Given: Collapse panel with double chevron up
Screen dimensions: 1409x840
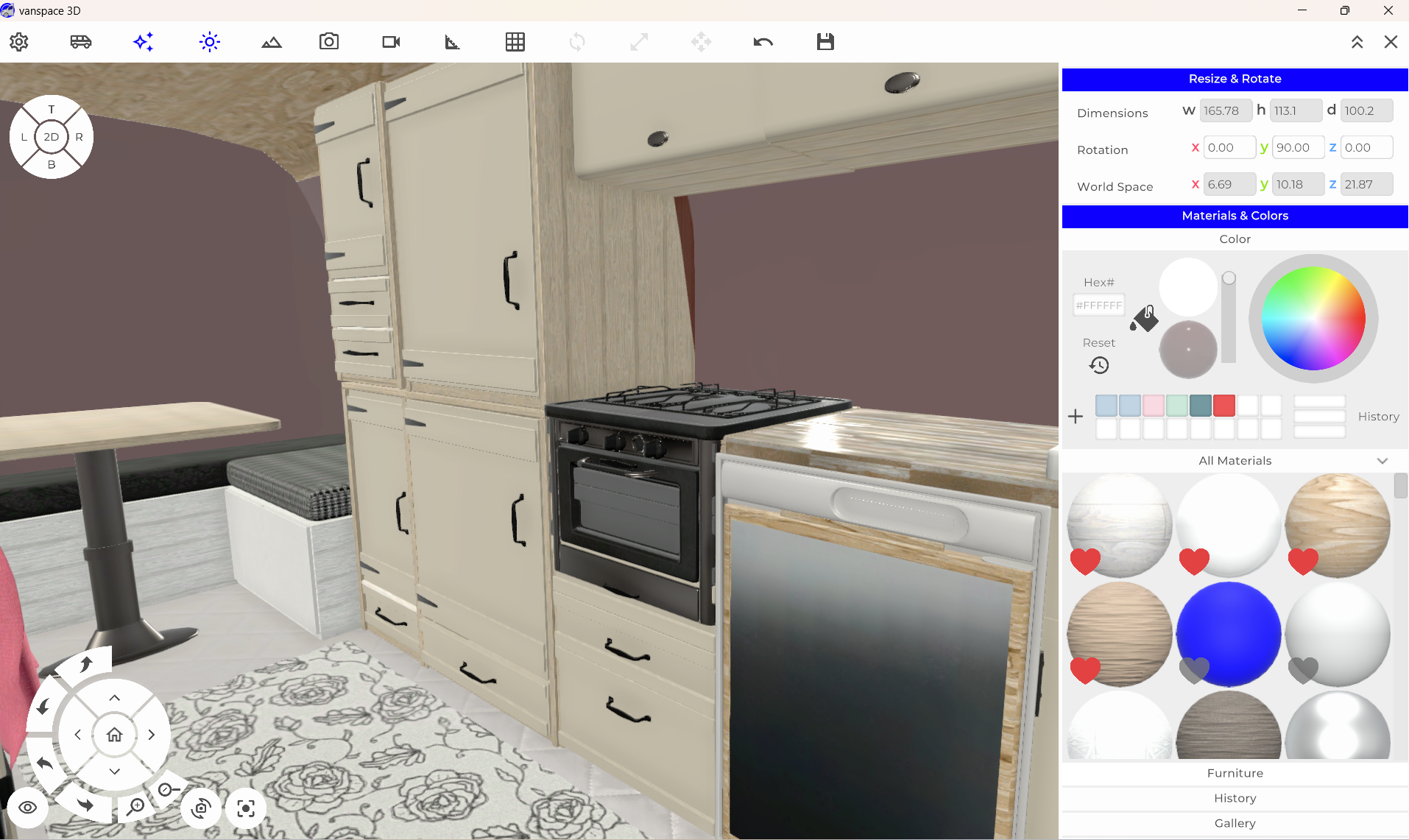Looking at the screenshot, I should pyautogui.click(x=1357, y=42).
